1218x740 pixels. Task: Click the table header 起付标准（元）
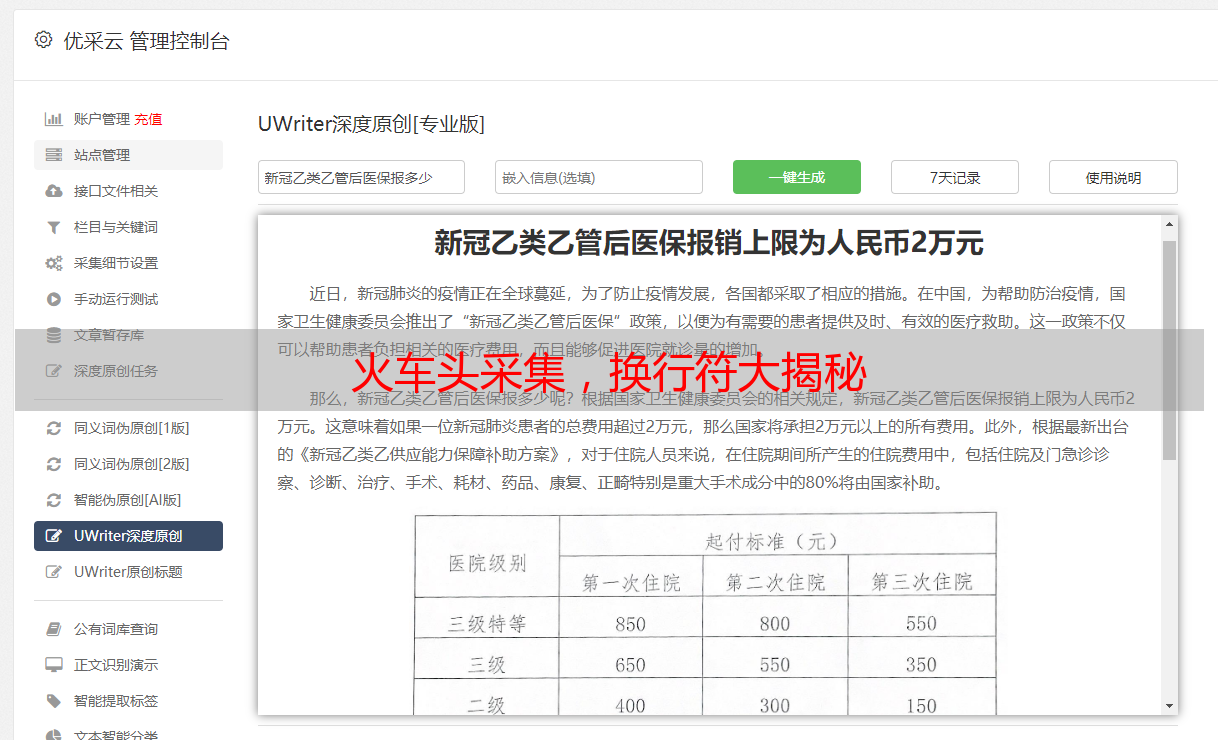tap(771, 541)
